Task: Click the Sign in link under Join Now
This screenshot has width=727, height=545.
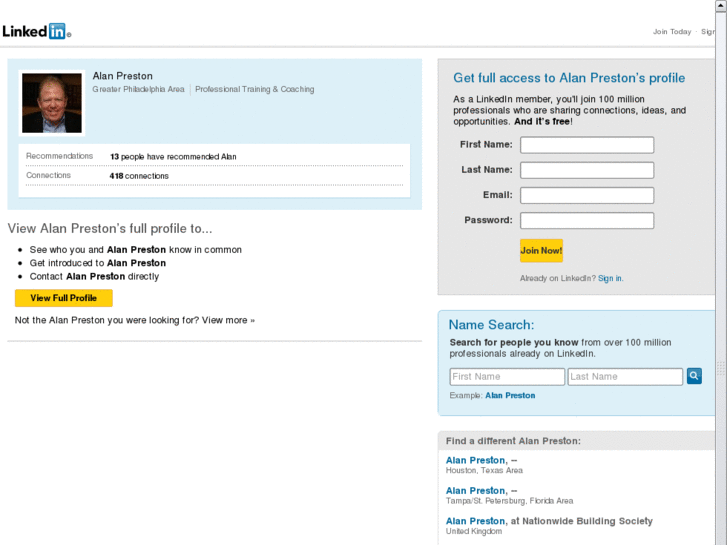Action: tap(610, 278)
